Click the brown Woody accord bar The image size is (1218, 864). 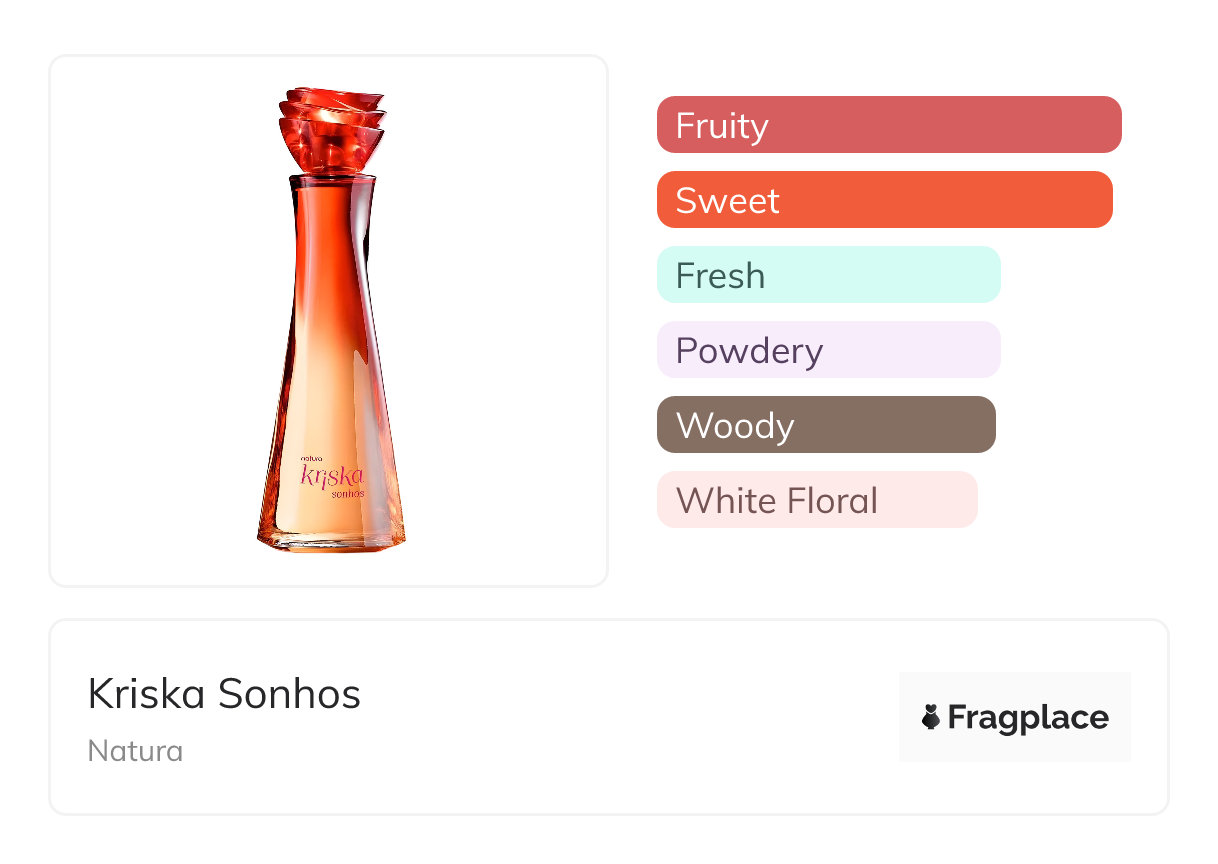click(826, 425)
